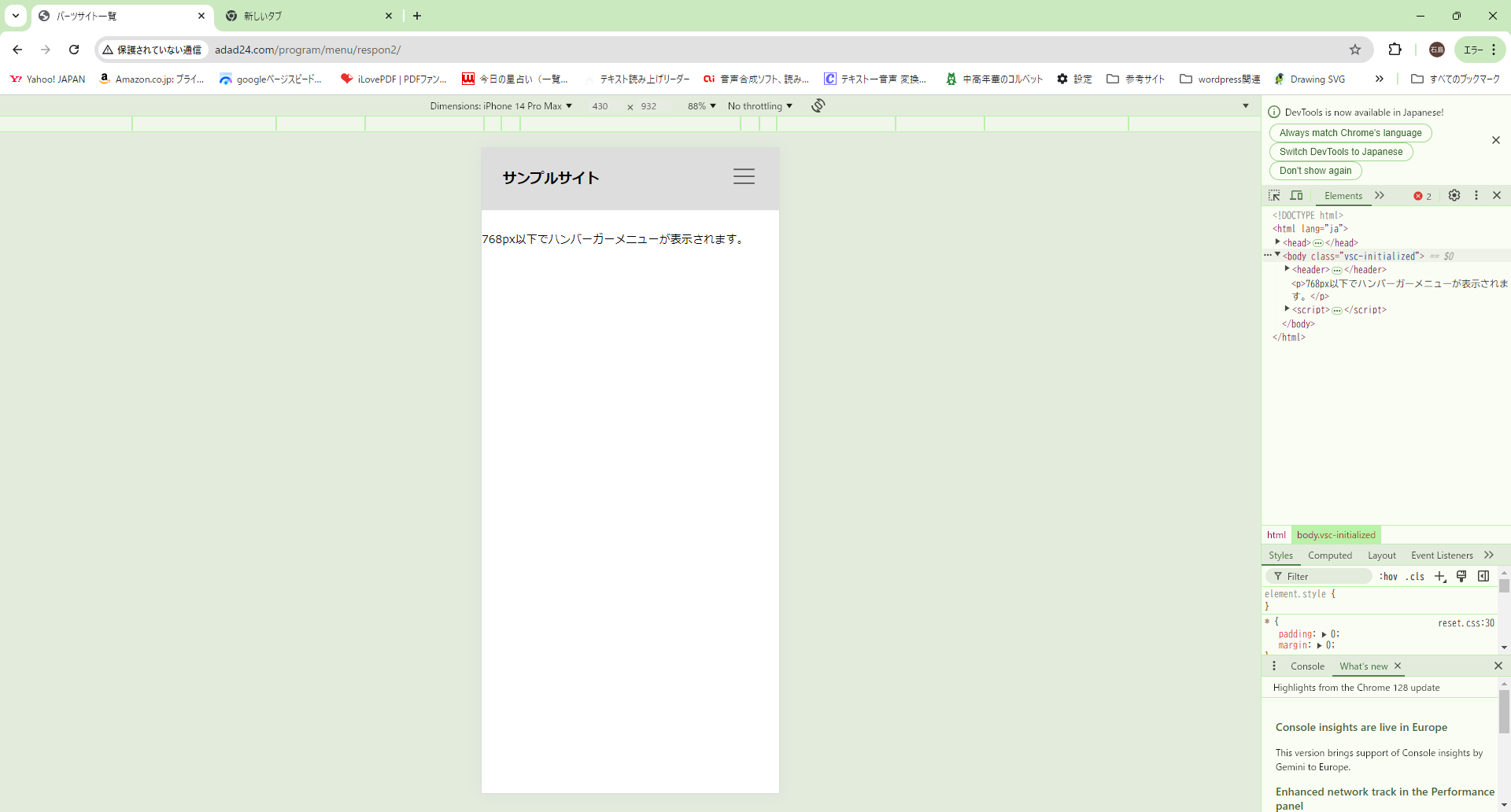
Task: Toggle the device toolbar icon in DevTools
Action: point(1296,195)
